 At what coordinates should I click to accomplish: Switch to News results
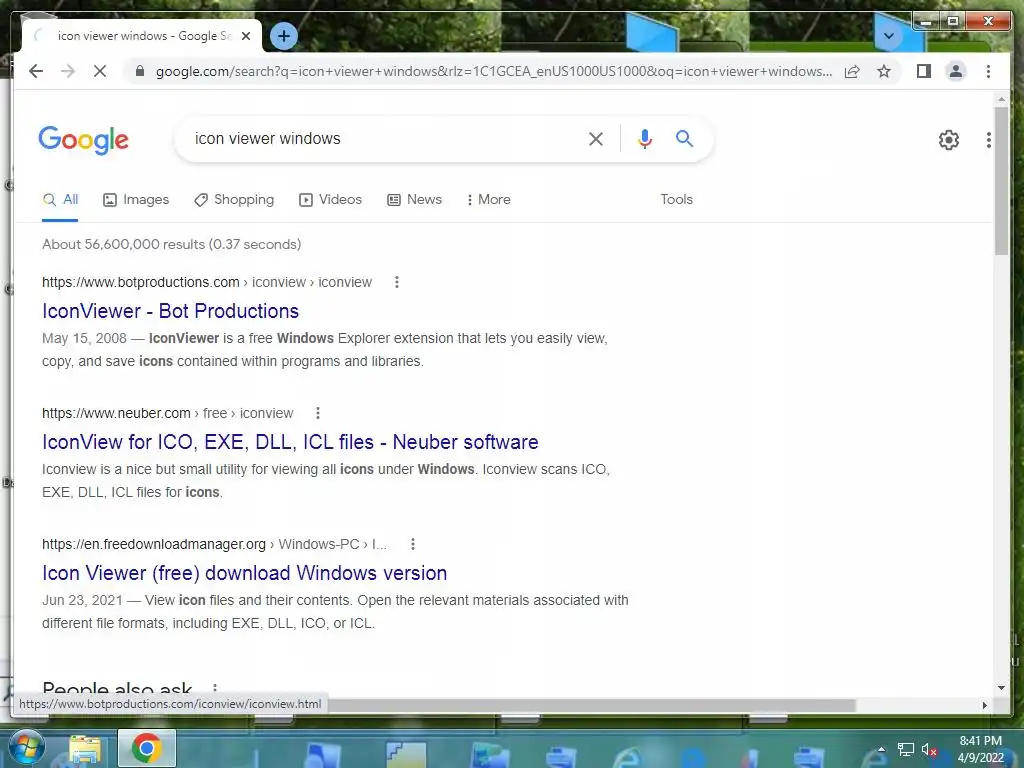414,200
